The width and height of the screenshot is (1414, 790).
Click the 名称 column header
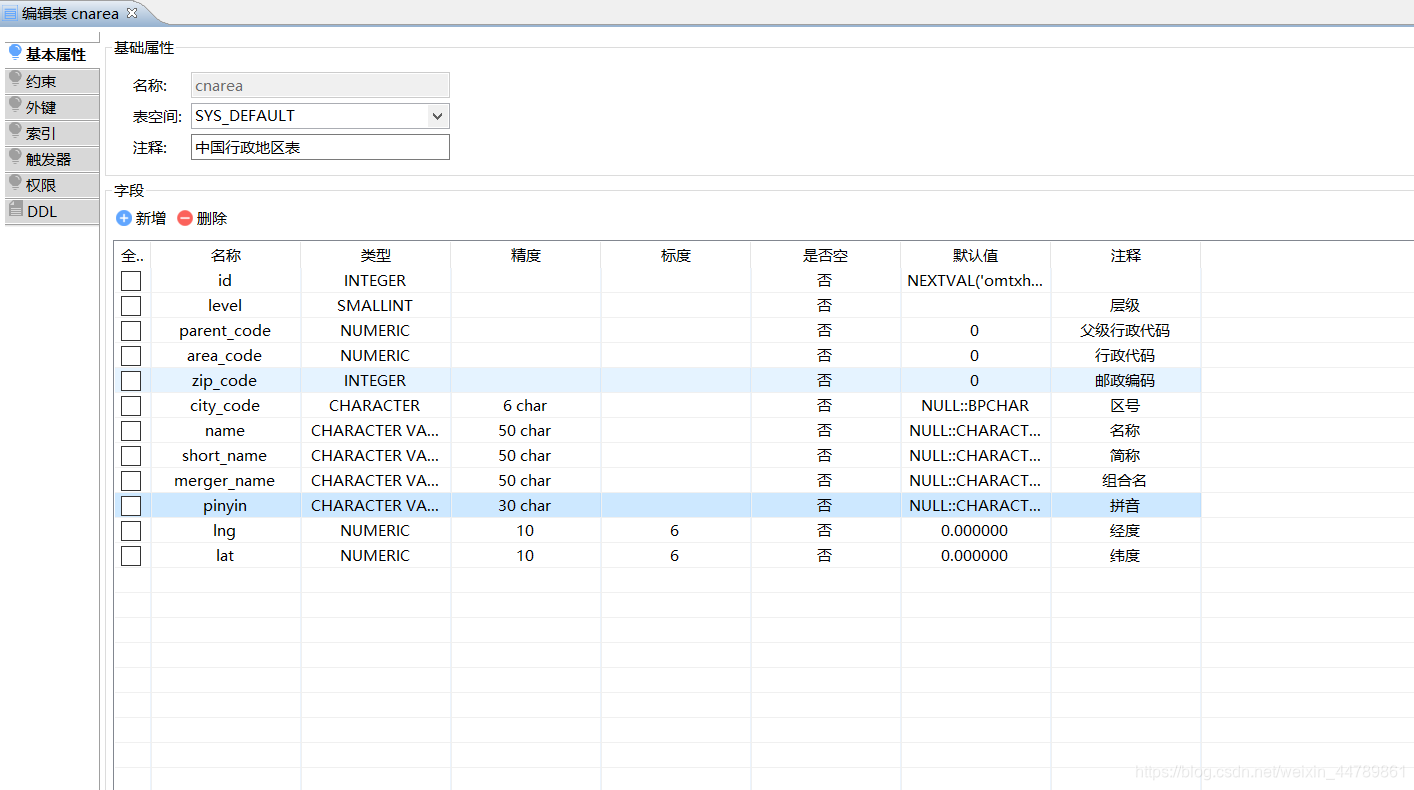click(225, 256)
